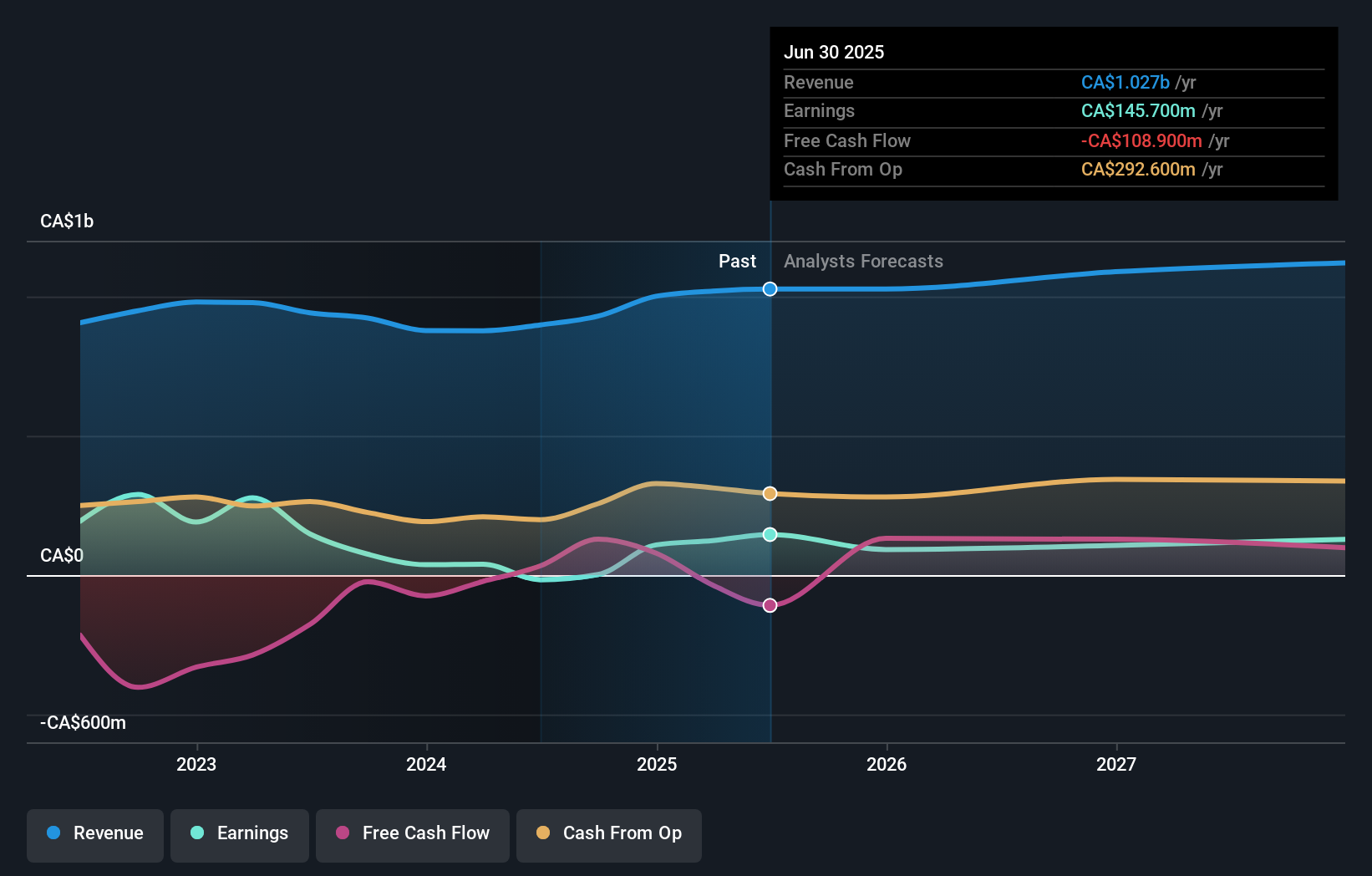Toggle the Earnings legend button
This screenshot has height=876, width=1372.
240,835
